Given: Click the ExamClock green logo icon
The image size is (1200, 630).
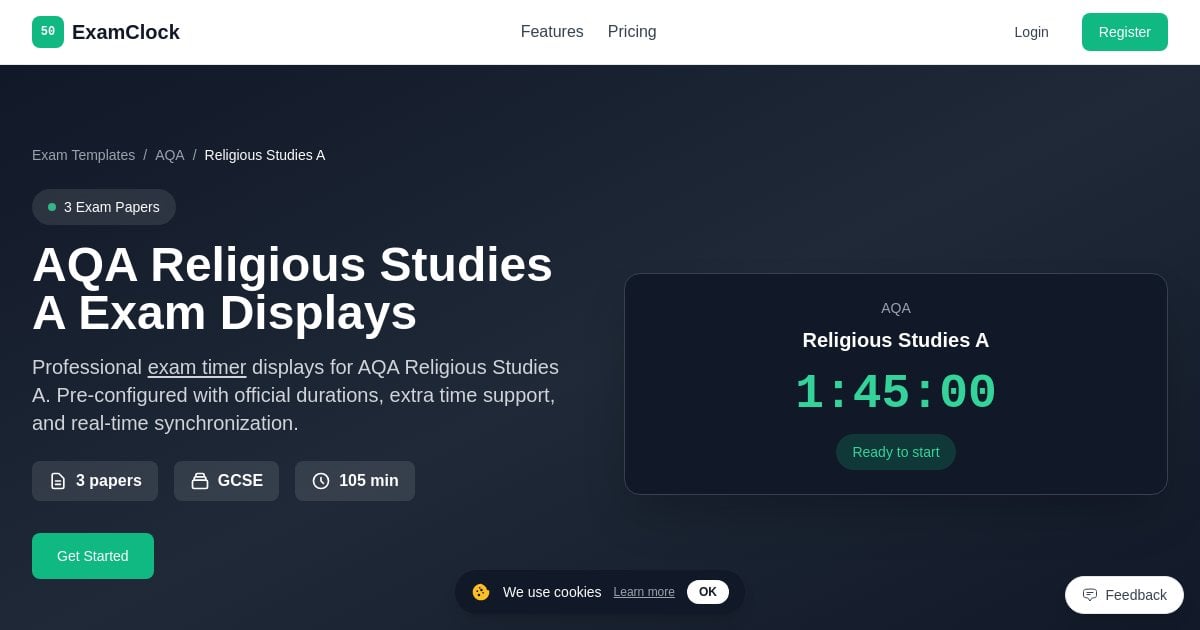Looking at the screenshot, I should click(x=48, y=32).
